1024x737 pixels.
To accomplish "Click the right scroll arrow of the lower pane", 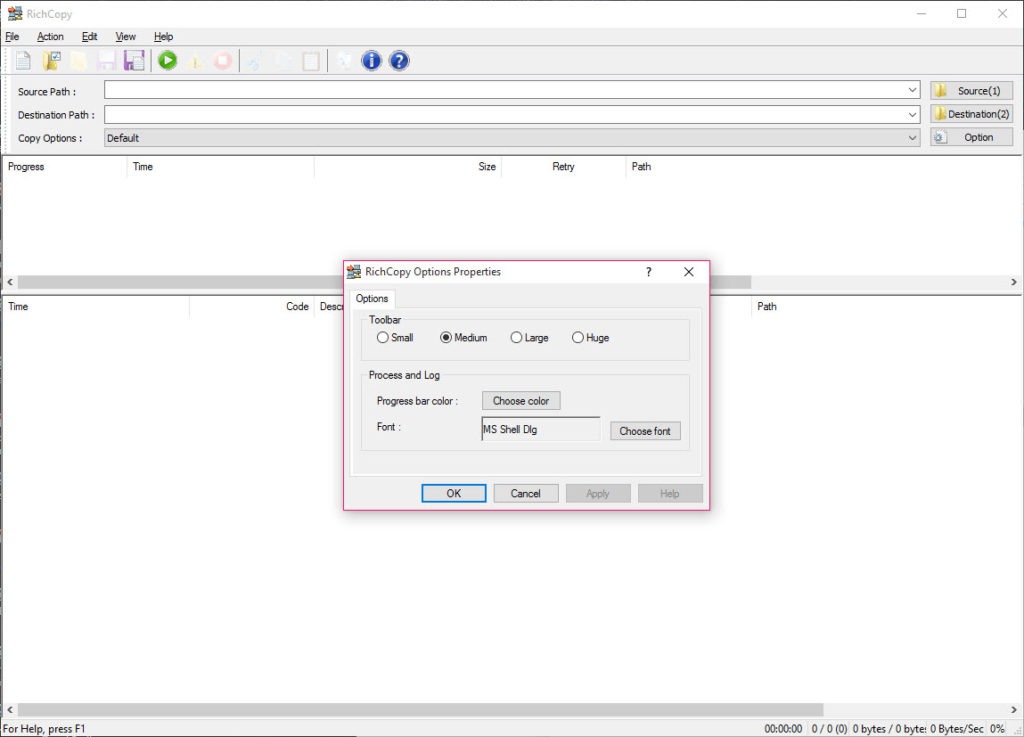I will (1014, 710).
